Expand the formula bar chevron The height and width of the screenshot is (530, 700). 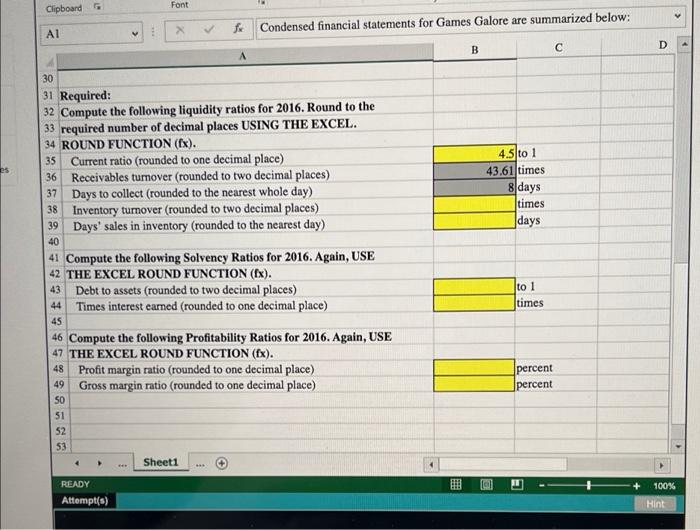coord(678,16)
